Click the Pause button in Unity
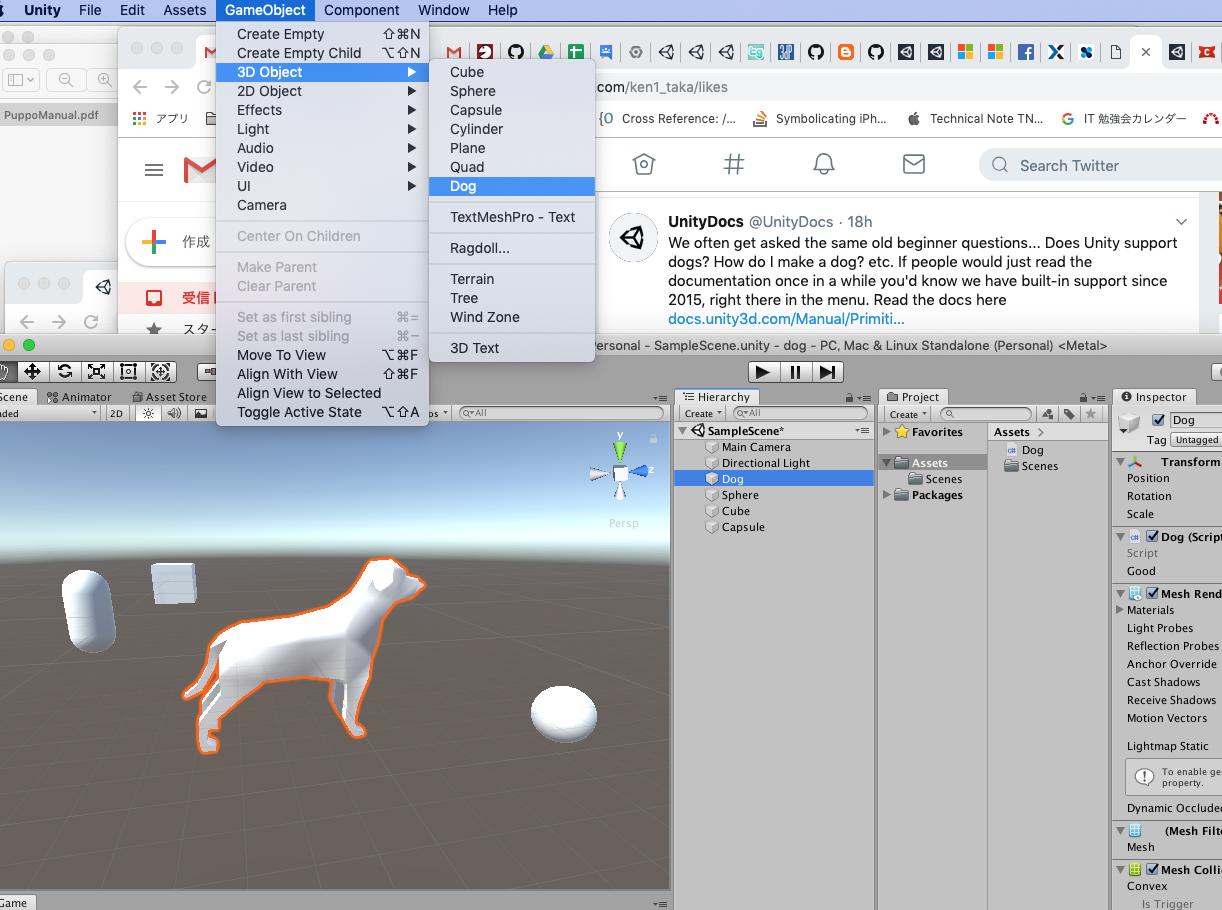 click(x=795, y=372)
